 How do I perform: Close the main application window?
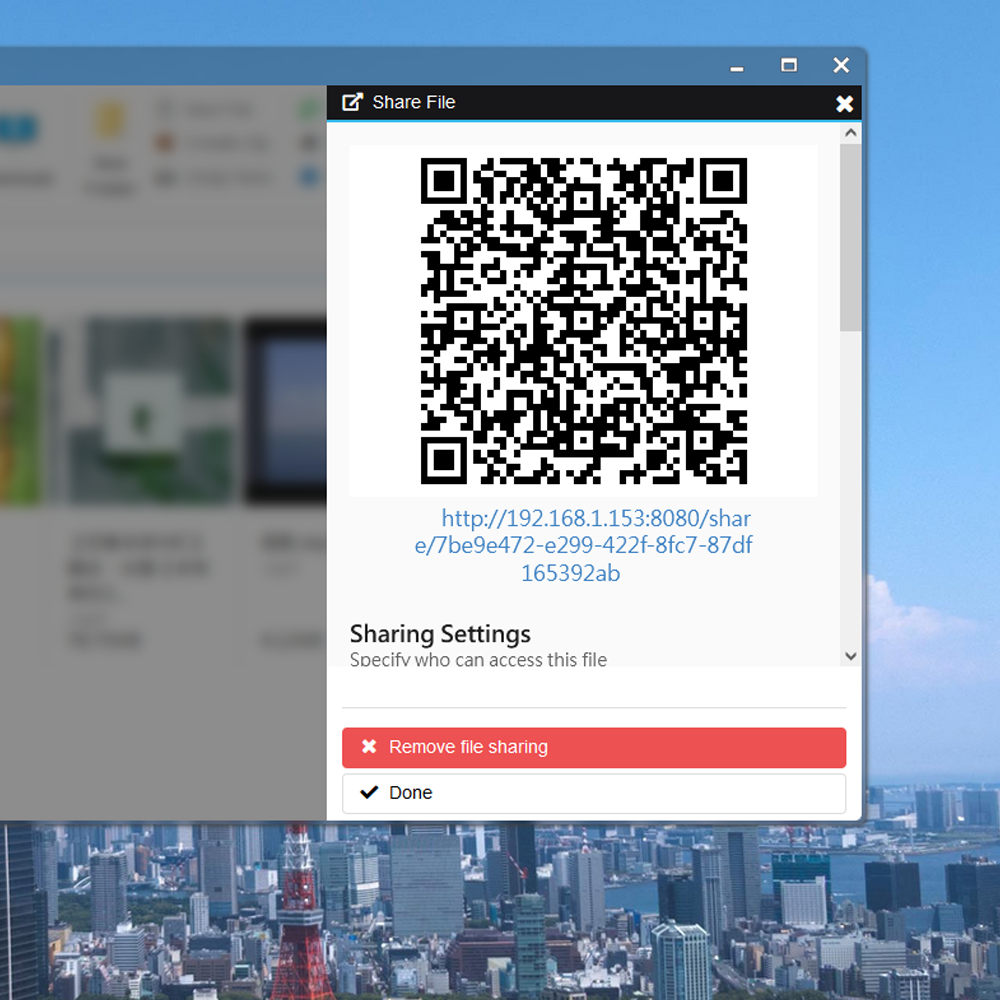point(841,66)
